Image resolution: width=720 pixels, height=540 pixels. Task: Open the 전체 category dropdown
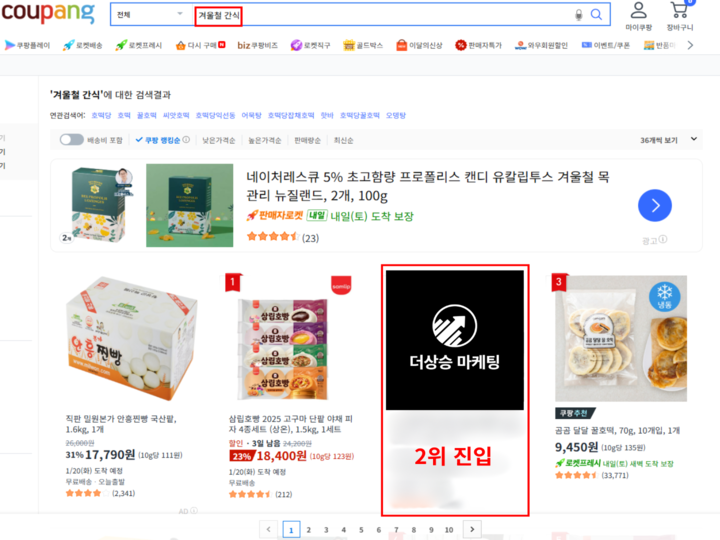(x=151, y=15)
